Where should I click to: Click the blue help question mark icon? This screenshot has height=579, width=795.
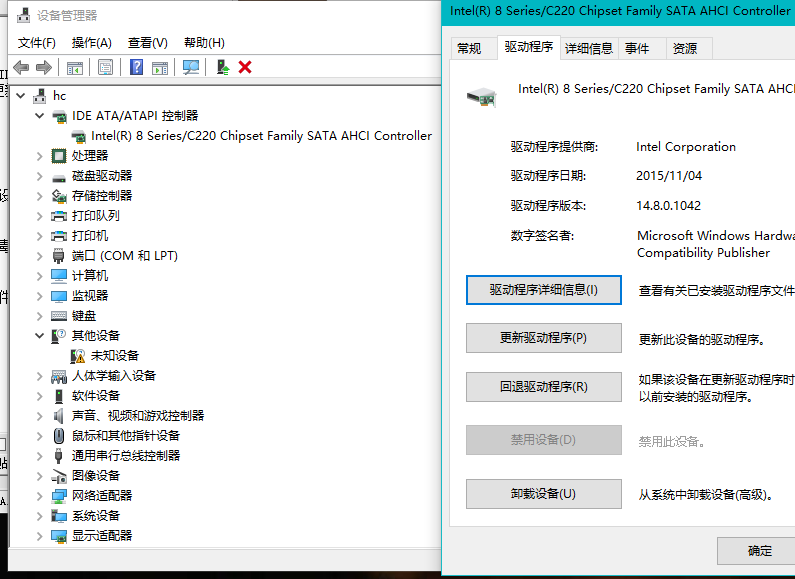coord(137,67)
